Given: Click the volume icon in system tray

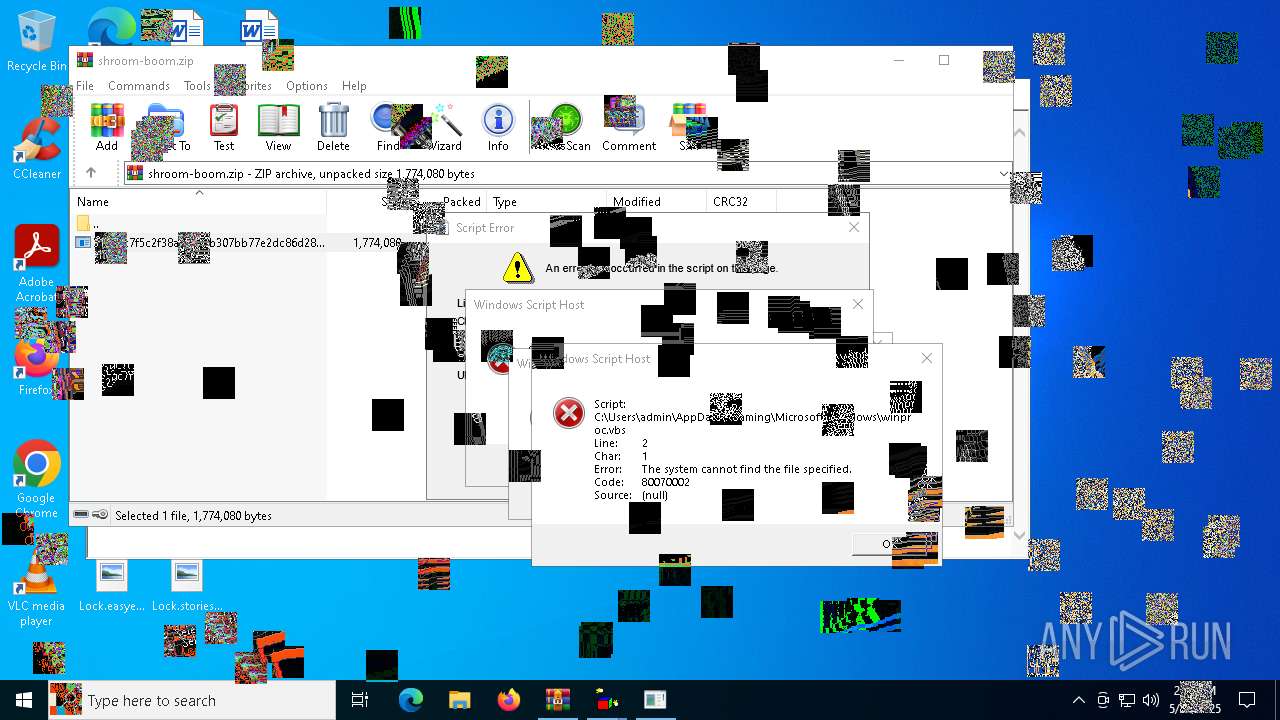Looking at the screenshot, I should (1151, 700).
